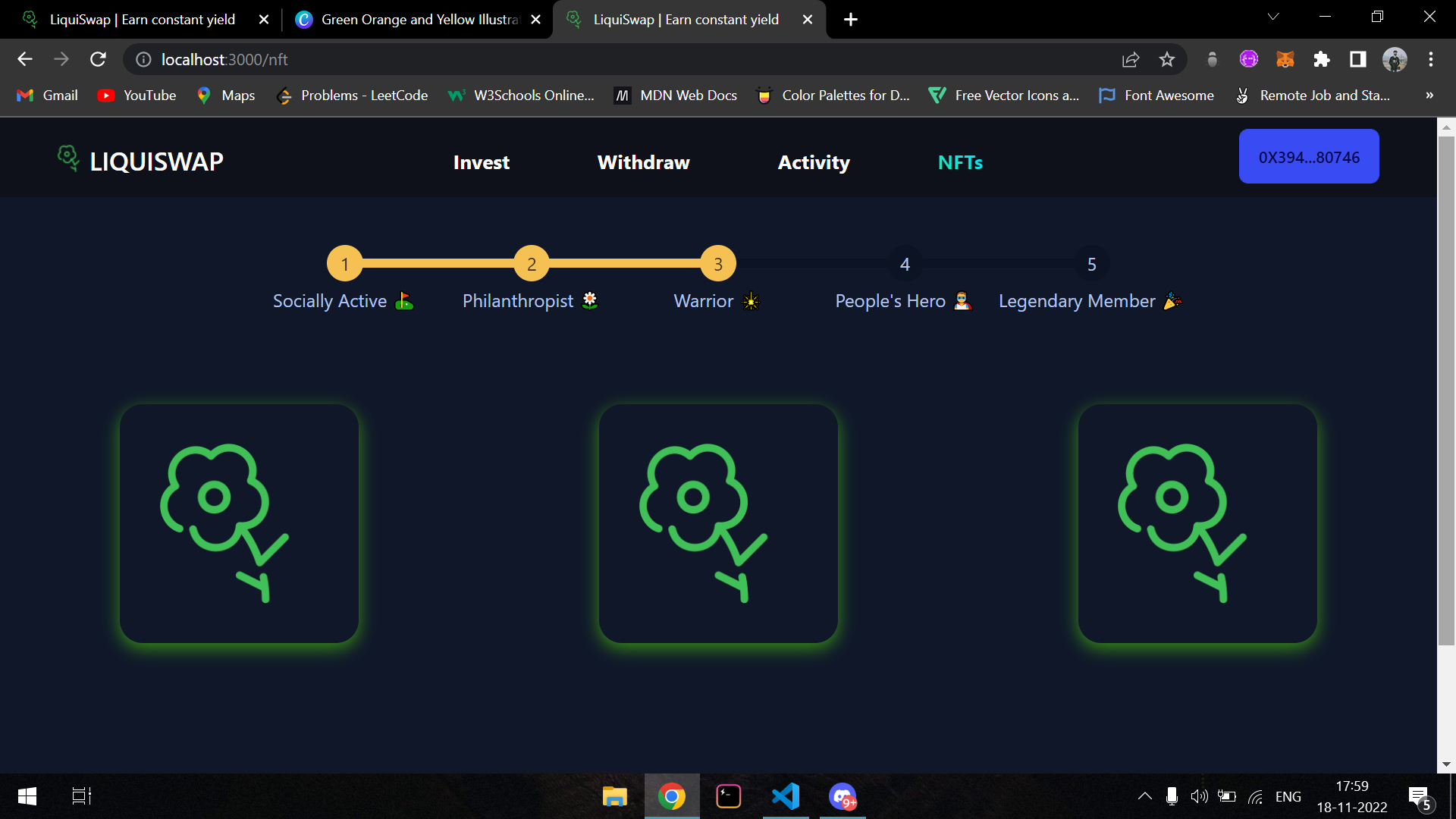Image resolution: width=1456 pixels, height=819 pixels.
Task: Bookmark this page with star icon
Action: (x=1167, y=59)
